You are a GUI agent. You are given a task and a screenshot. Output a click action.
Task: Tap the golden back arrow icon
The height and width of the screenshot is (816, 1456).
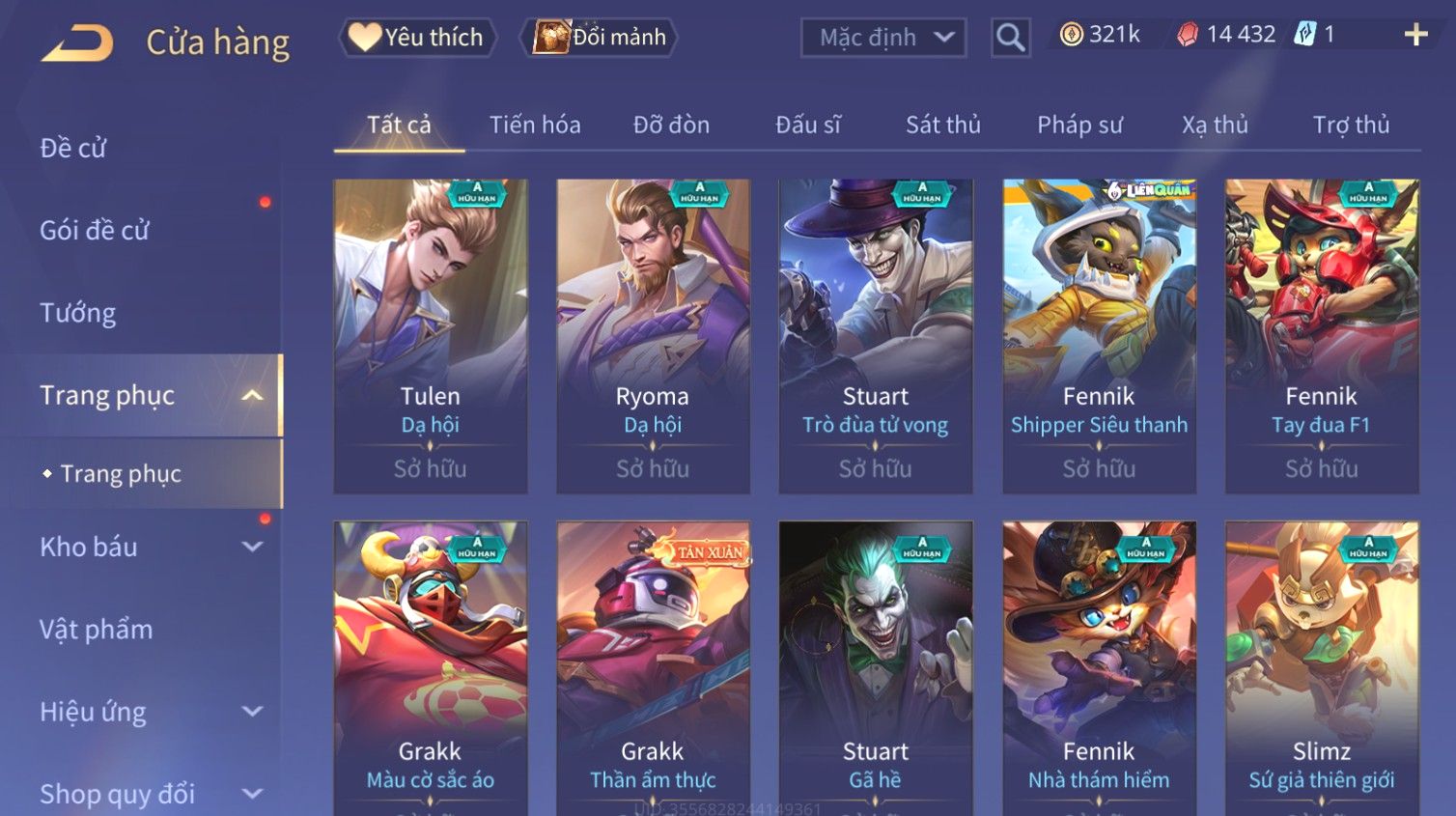pos(77,42)
